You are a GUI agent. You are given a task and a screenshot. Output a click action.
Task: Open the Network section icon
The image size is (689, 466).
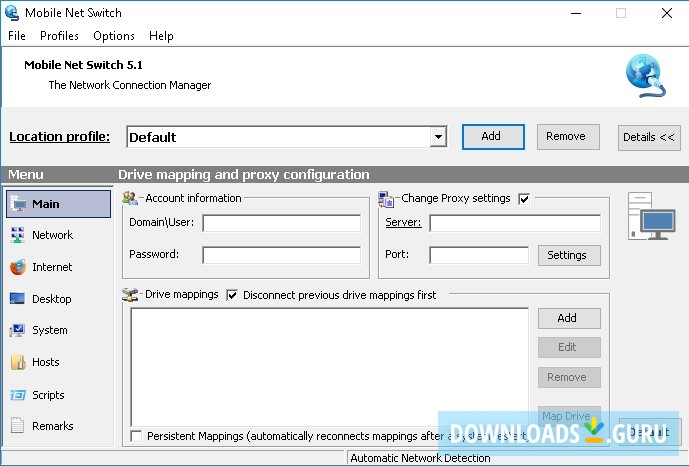coord(18,235)
